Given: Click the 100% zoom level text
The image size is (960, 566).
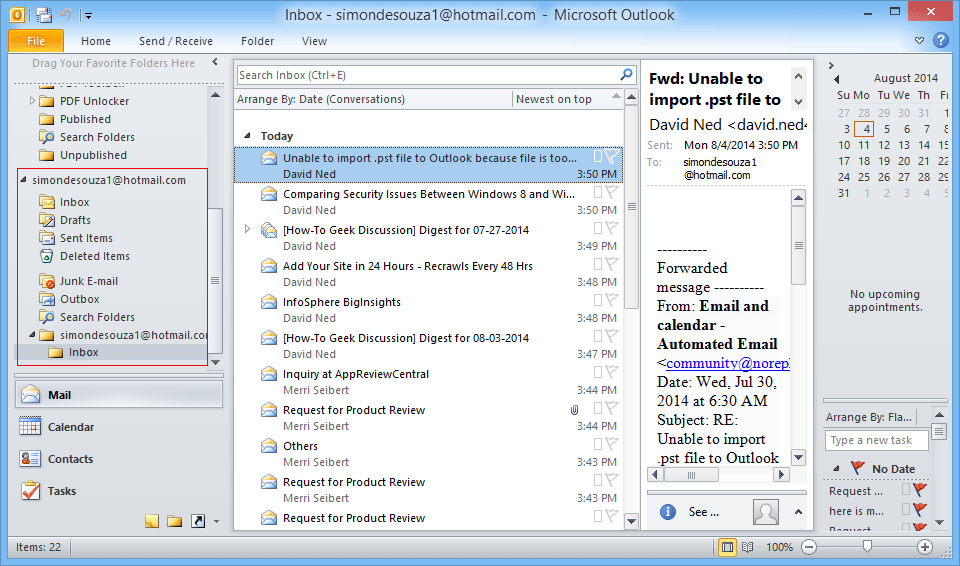Looking at the screenshot, I should (779, 547).
